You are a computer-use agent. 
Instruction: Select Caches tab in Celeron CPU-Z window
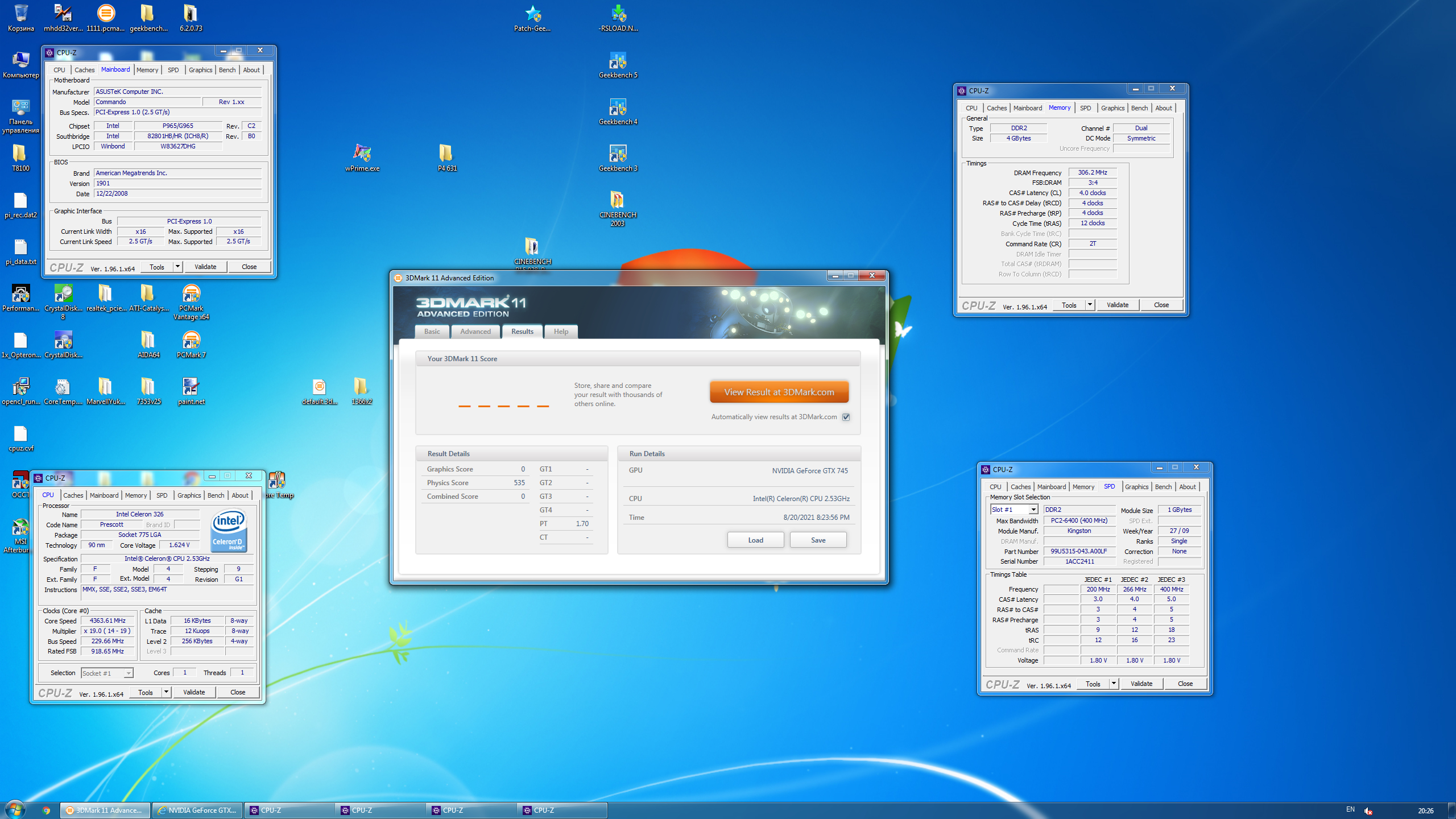click(73, 495)
